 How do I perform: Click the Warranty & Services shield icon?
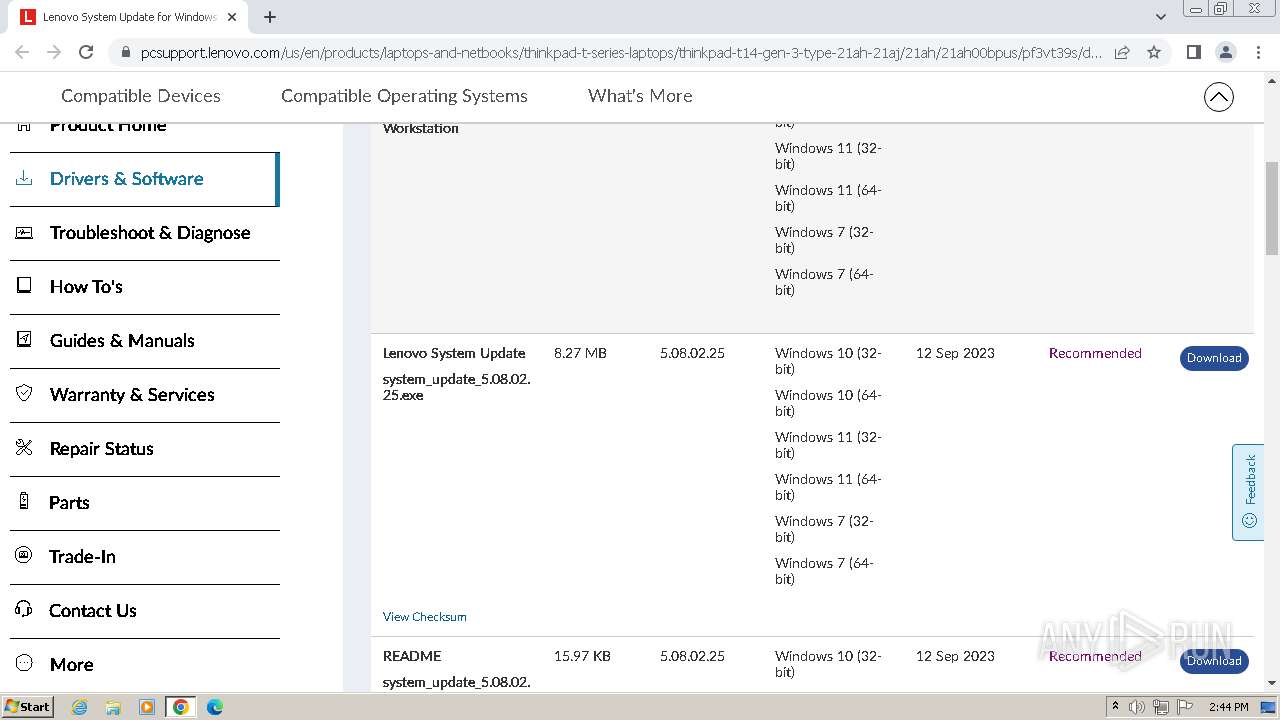[x=24, y=394]
